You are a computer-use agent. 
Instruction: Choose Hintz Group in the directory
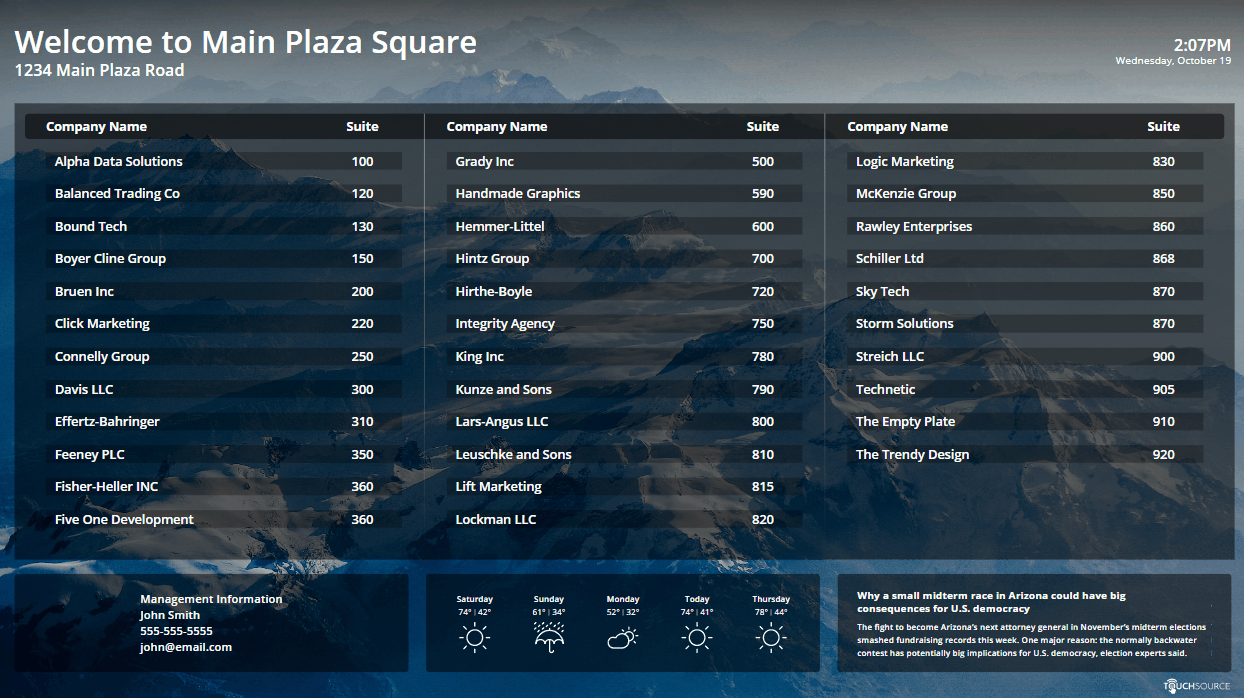[623, 258]
